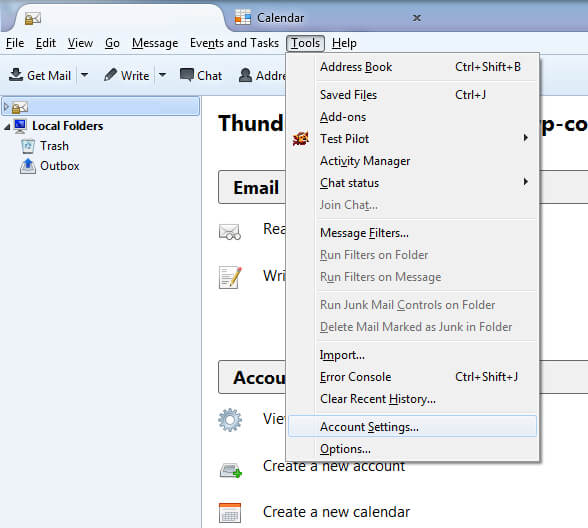Open the Write dropdown arrow
This screenshot has width=588, height=528.
tap(162, 75)
